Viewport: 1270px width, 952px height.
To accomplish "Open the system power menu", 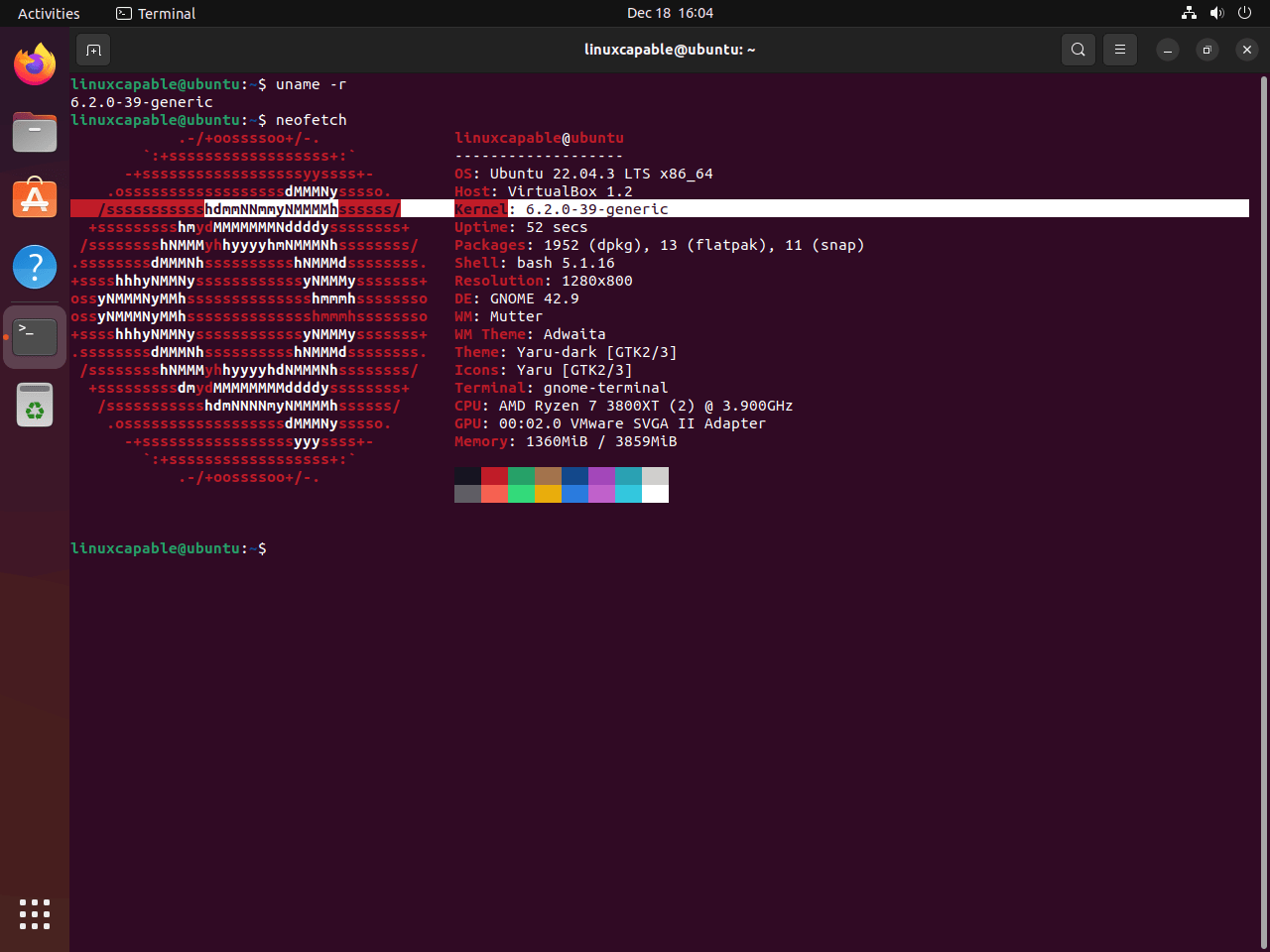I will click(x=1244, y=13).
